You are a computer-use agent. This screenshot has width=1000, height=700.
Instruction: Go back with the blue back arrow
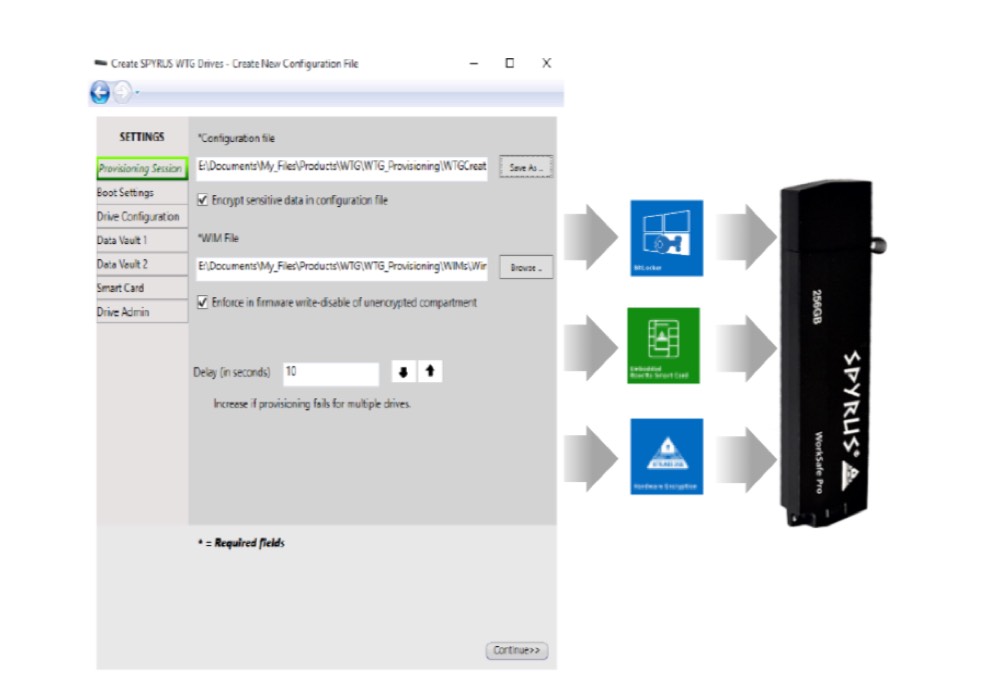pos(100,92)
